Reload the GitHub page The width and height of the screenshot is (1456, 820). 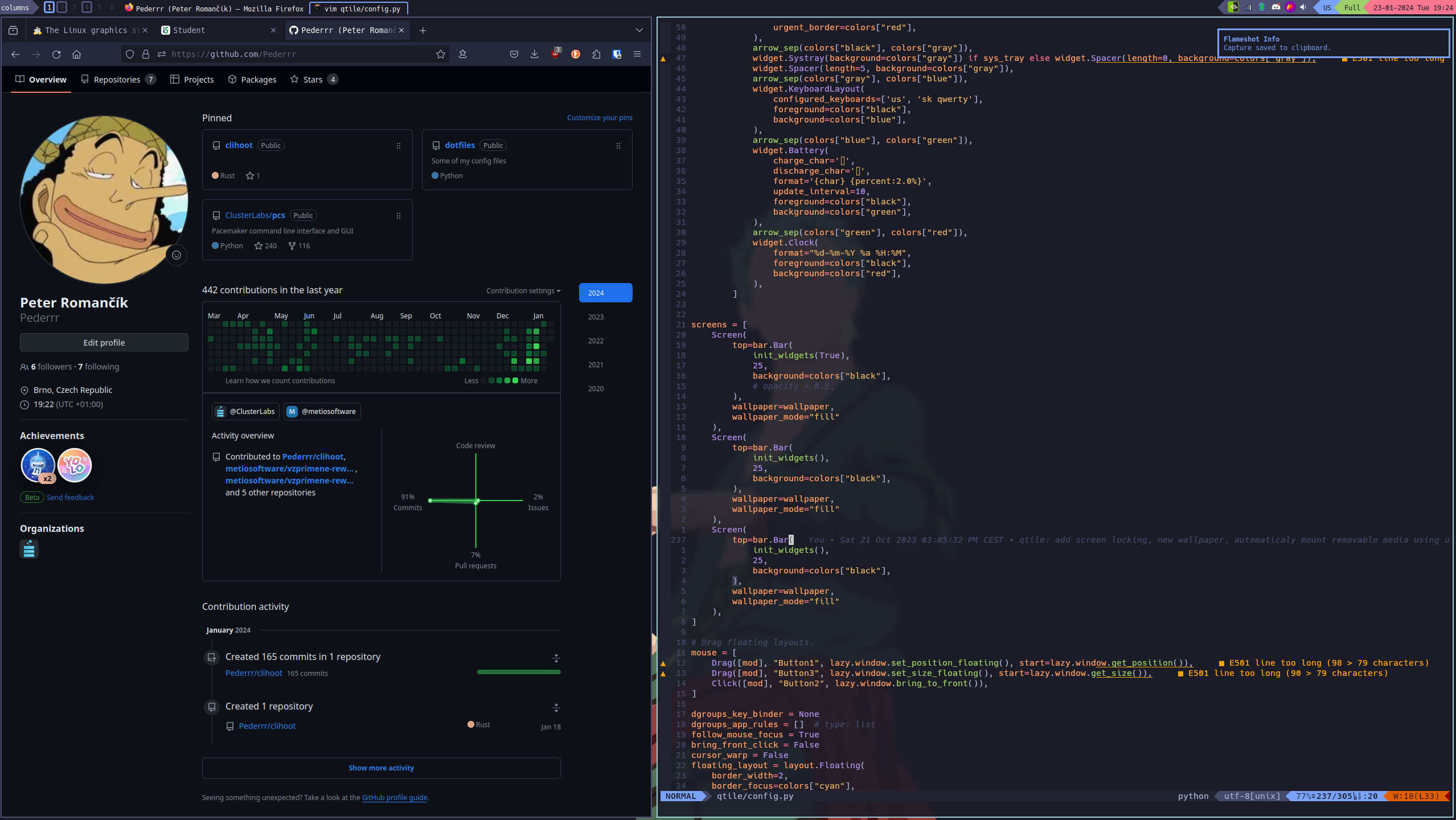[x=56, y=54]
